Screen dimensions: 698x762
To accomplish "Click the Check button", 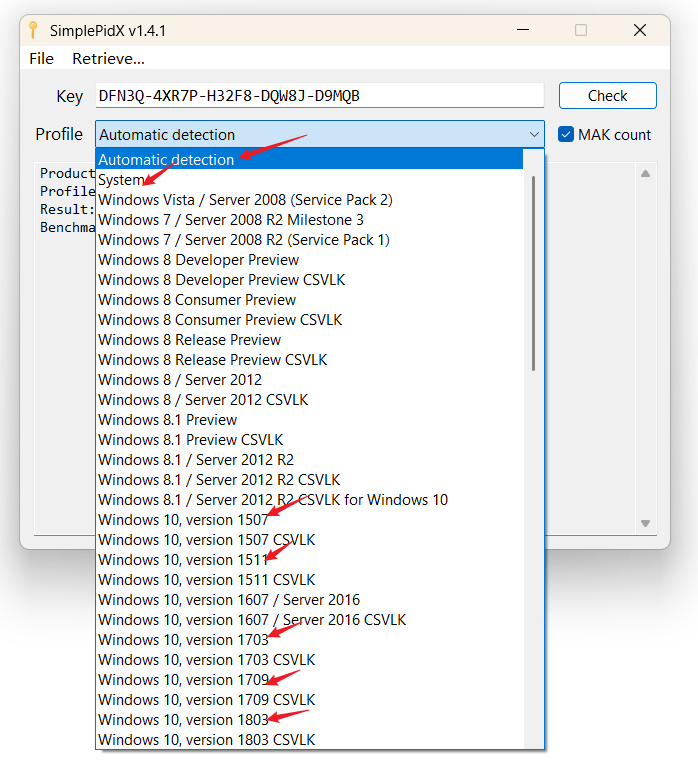I will click(608, 95).
